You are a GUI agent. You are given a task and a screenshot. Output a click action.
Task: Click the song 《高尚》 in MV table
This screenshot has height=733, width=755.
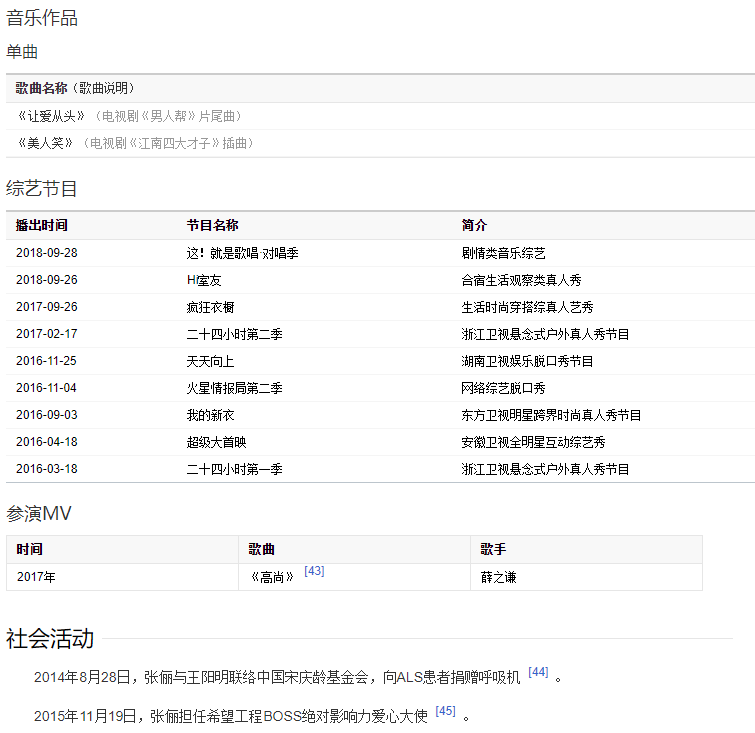pos(273,577)
